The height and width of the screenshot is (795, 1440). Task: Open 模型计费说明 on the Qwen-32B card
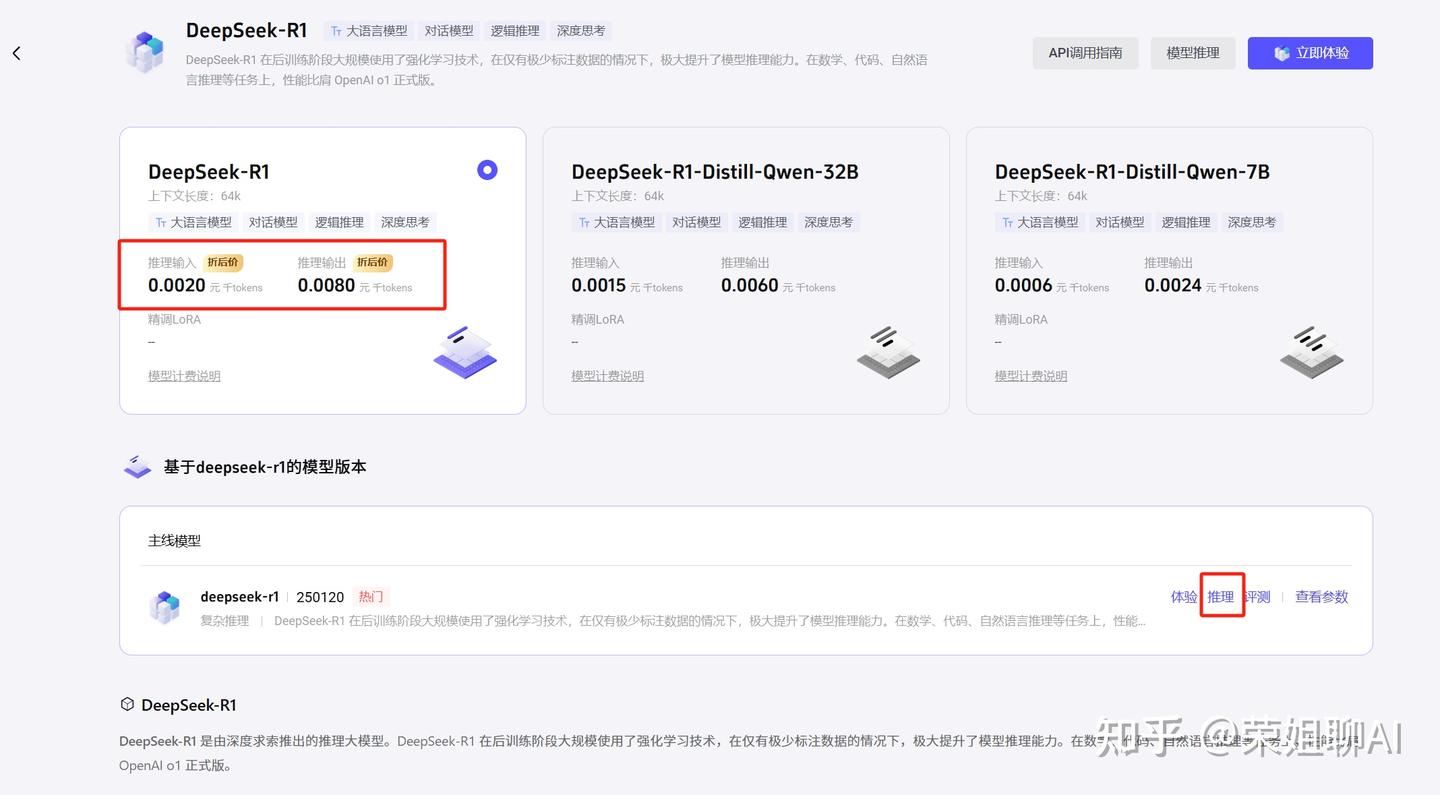coord(607,375)
